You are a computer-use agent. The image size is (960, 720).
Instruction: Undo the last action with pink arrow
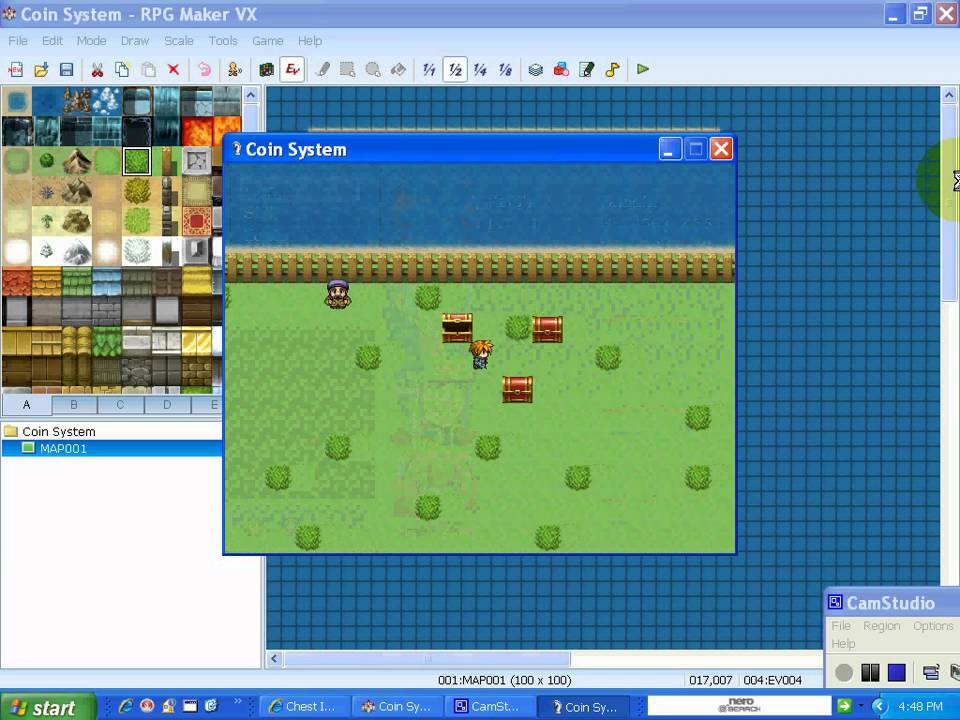click(x=204, y=69)
